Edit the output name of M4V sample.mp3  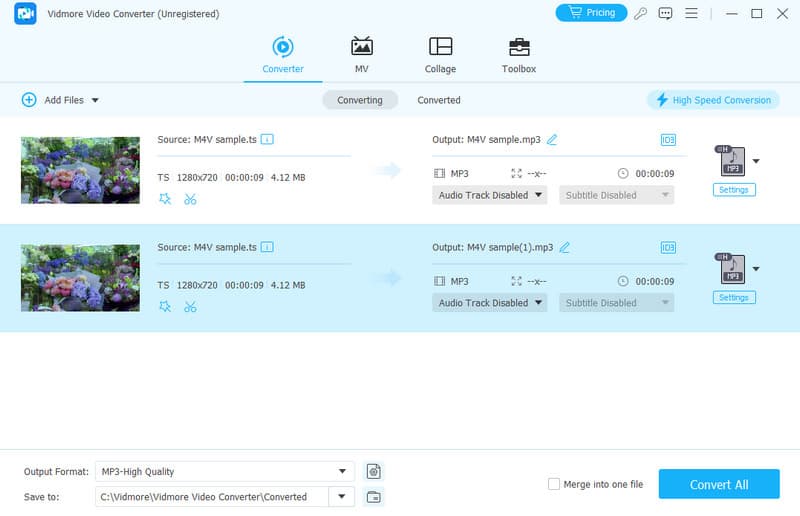pos(552,140)
